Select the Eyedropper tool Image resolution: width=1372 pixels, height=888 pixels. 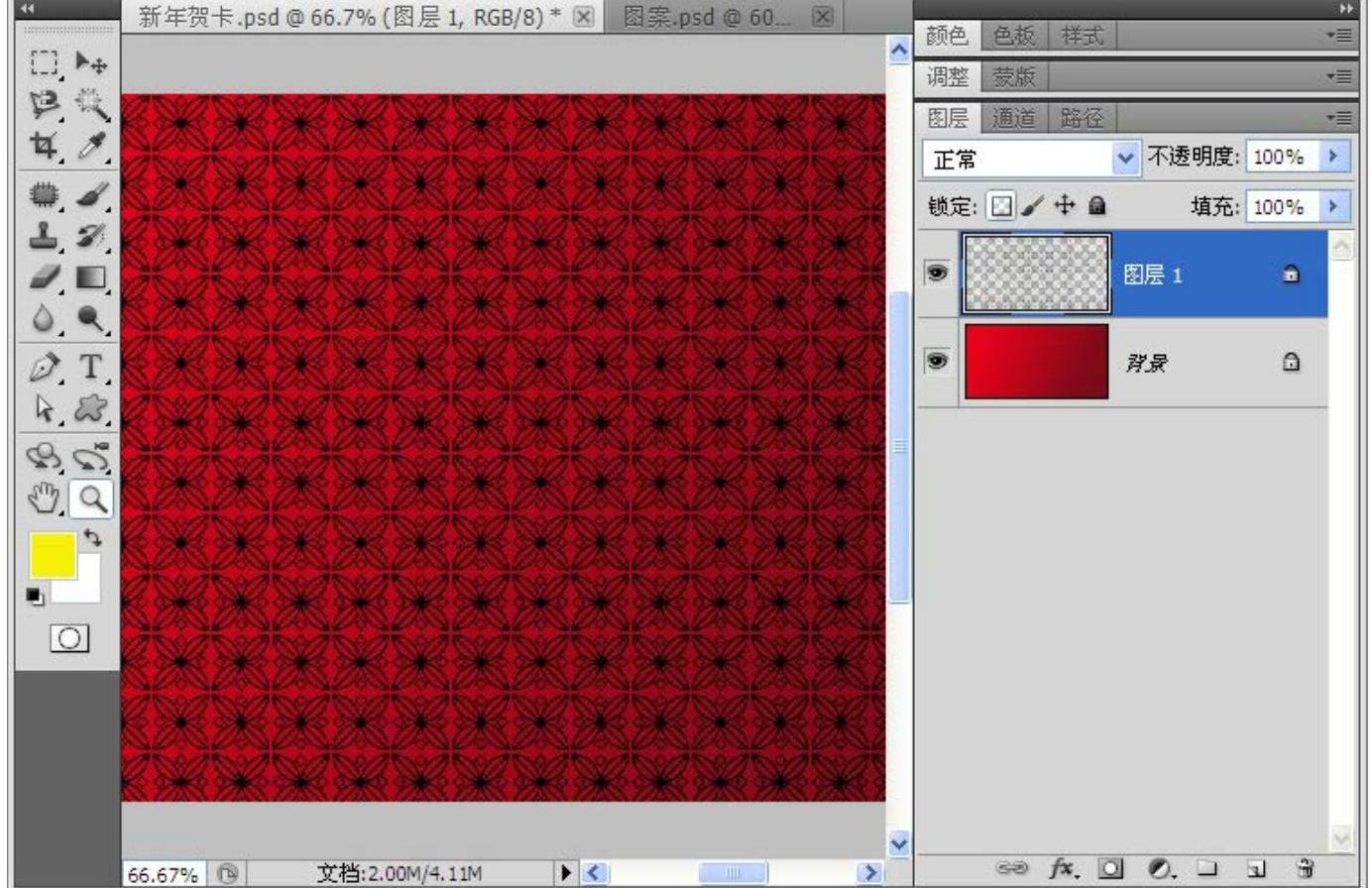91,147
